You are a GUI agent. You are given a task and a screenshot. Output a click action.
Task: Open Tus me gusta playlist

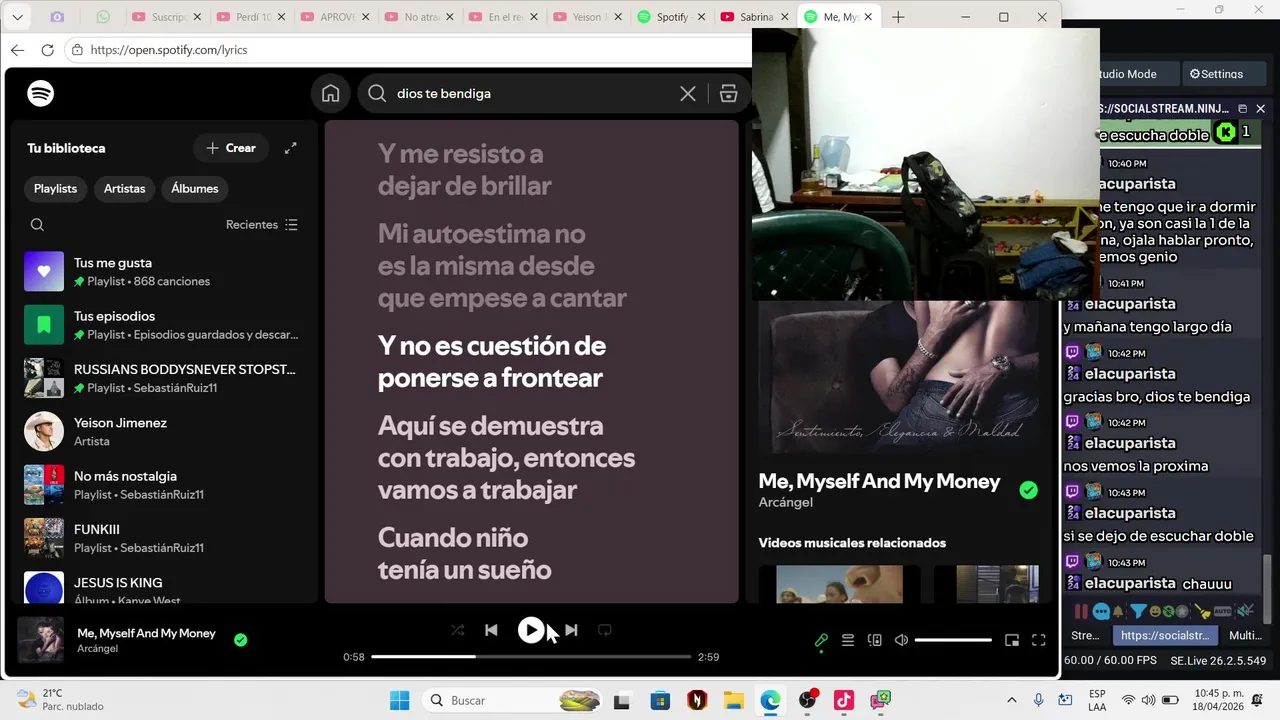pyautogui.click(x=162, y=272)
